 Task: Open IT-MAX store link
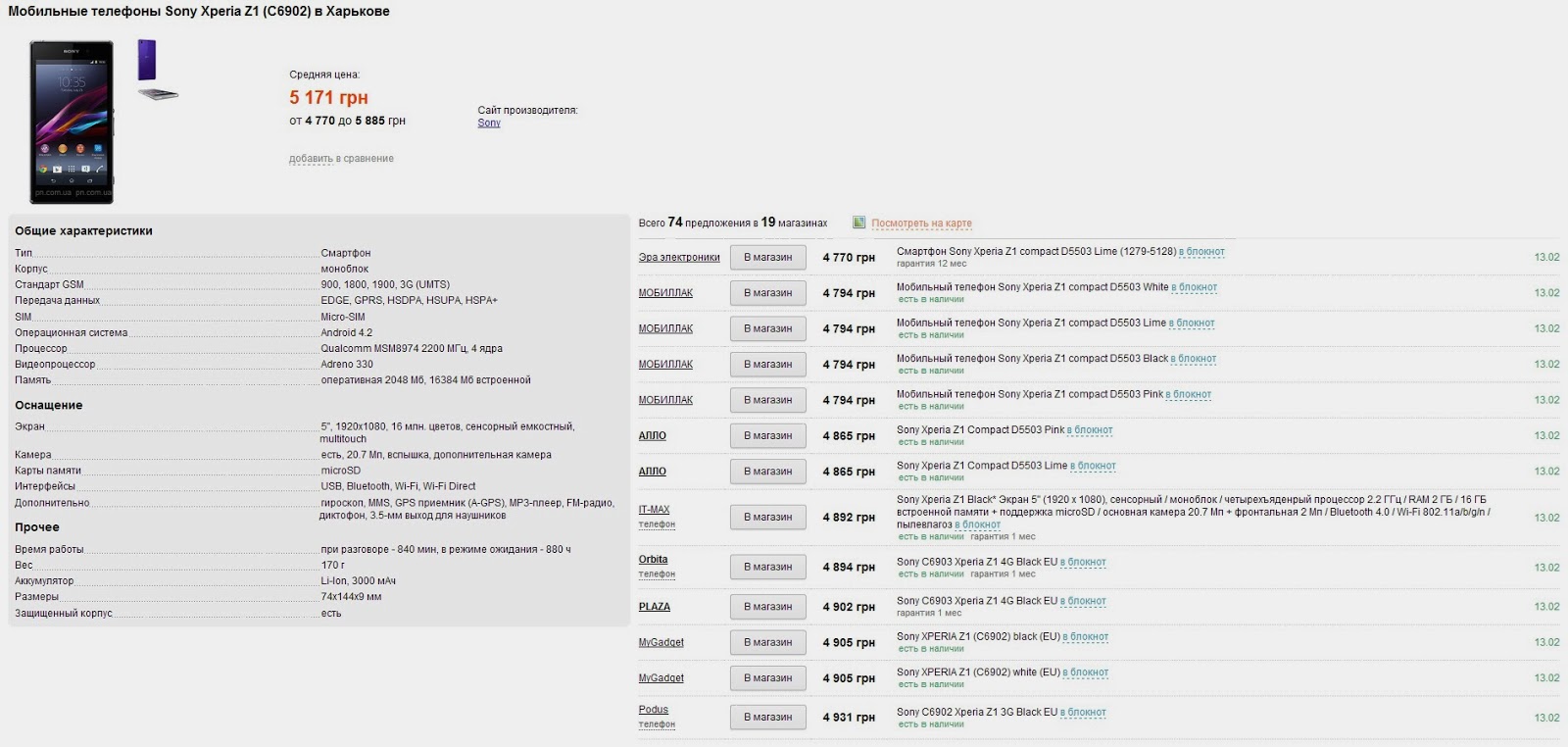tap(654, 510)
